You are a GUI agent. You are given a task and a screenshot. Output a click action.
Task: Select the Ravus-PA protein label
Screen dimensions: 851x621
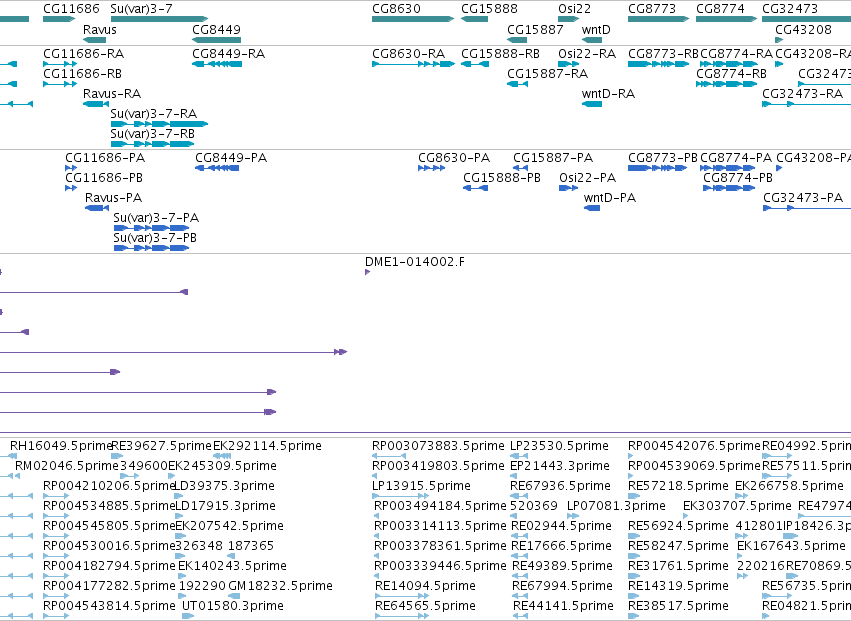click(113, 198)
